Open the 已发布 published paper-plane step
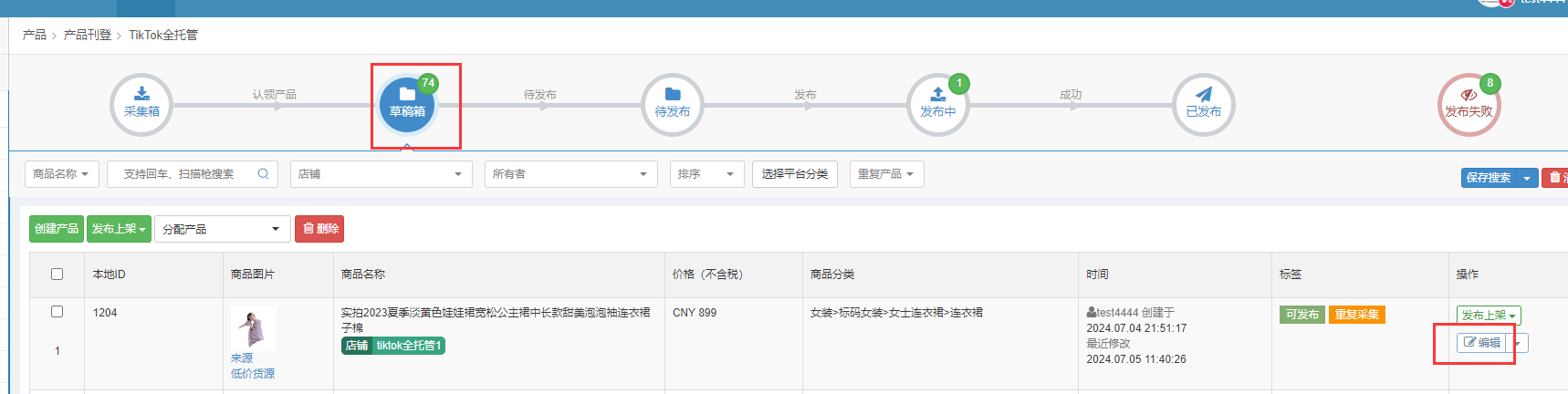This screenshot has width=1568, height=394. pos(1203,104)
